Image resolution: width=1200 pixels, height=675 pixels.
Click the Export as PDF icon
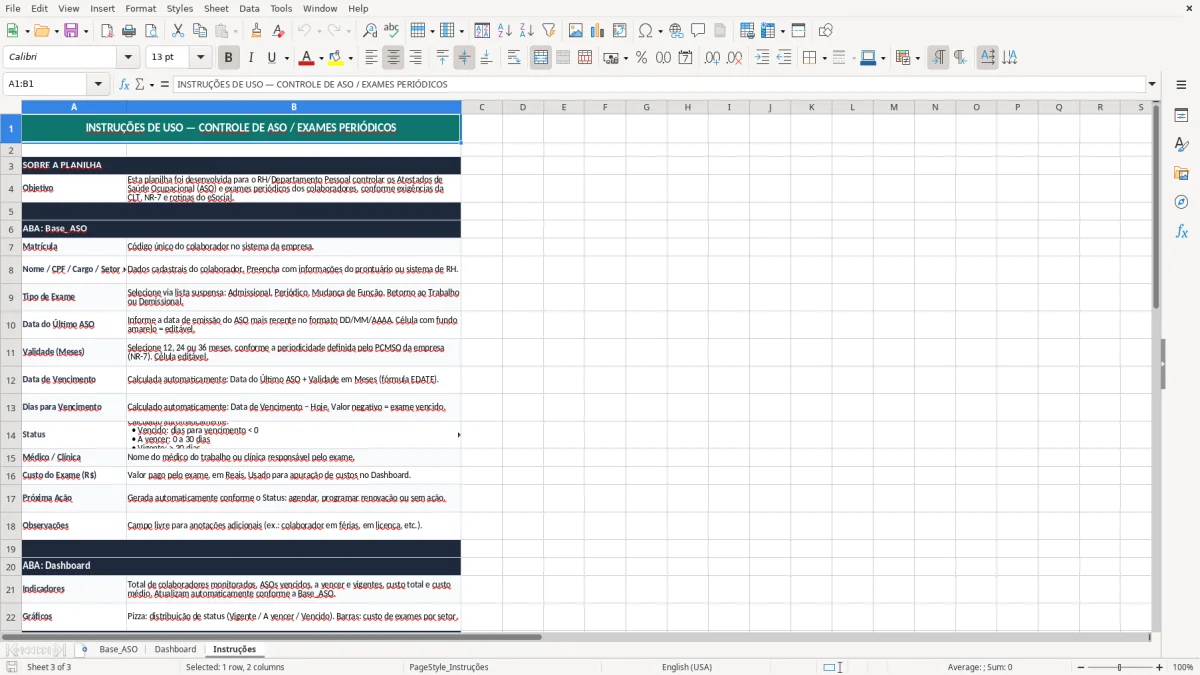click(x=107, y=31)
